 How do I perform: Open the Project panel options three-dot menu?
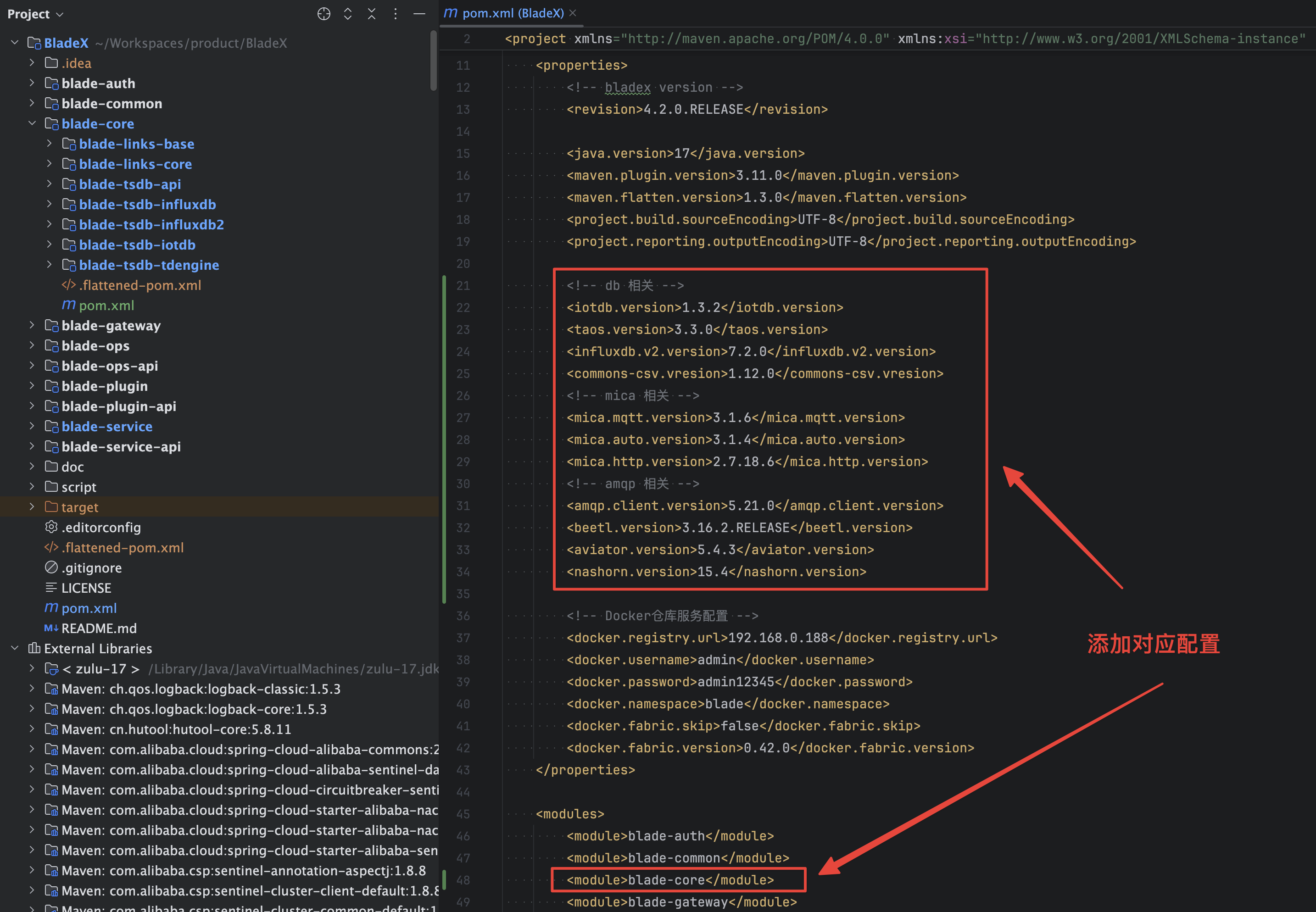(x=396, y=14)
